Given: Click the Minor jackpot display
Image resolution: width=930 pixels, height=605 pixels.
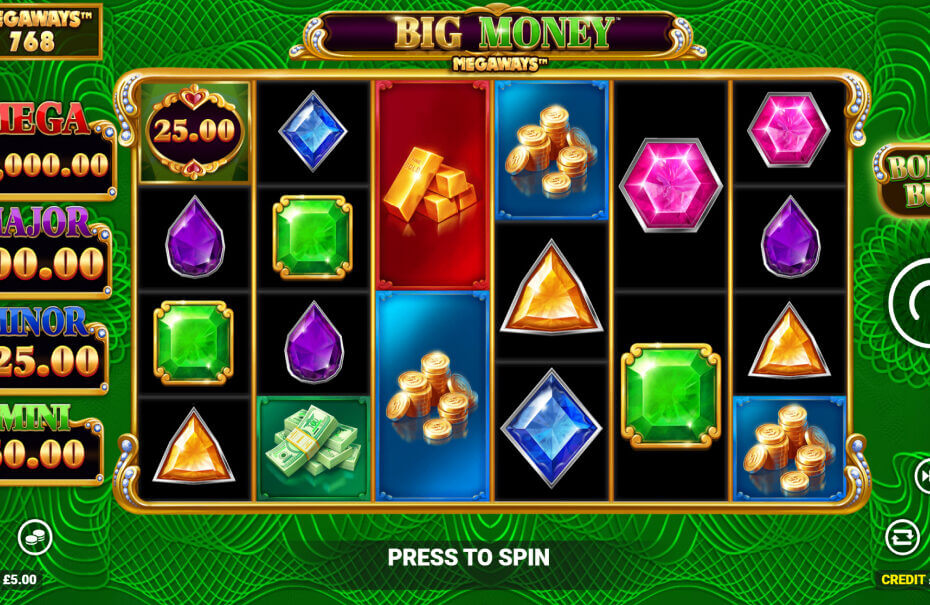Looking at the screenshot, I should pos(53,350).
